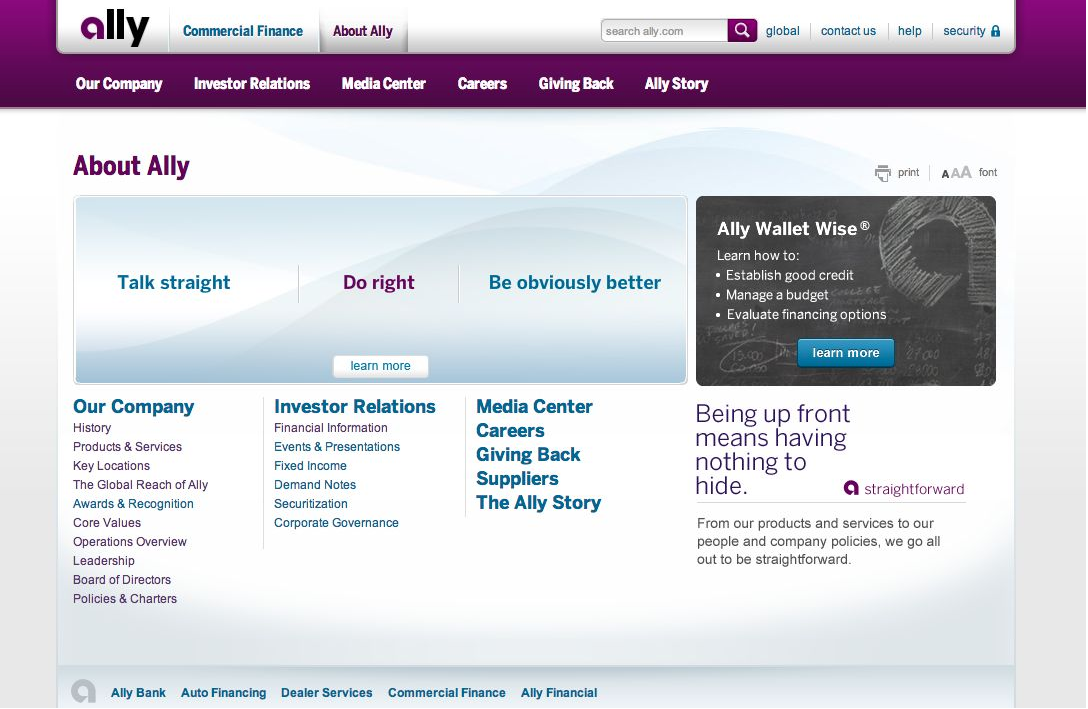Open the Careers section heading
1088x709 pixels.
pos(510,431)
